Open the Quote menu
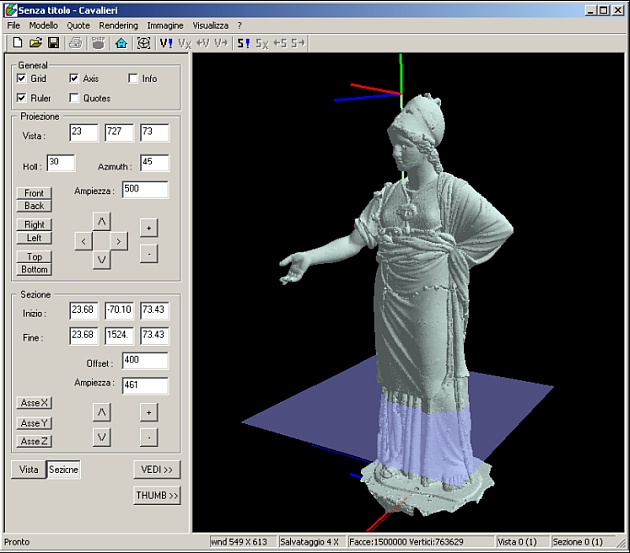The width and height of the screenshot is (630, 553). 78,26
